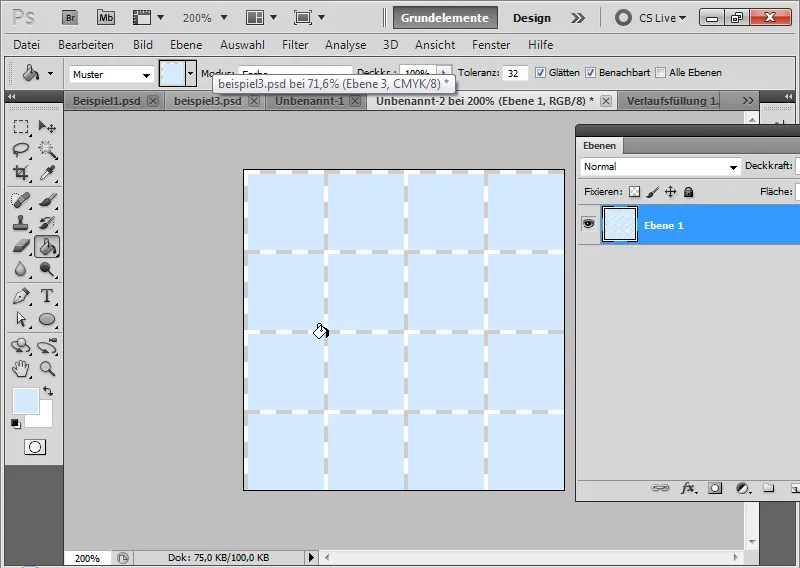Image resolution: width=800 pixels, height=568 pixels.
Task: Hide Ebene 1 layer visibility
Action: (x=589, y=224)
